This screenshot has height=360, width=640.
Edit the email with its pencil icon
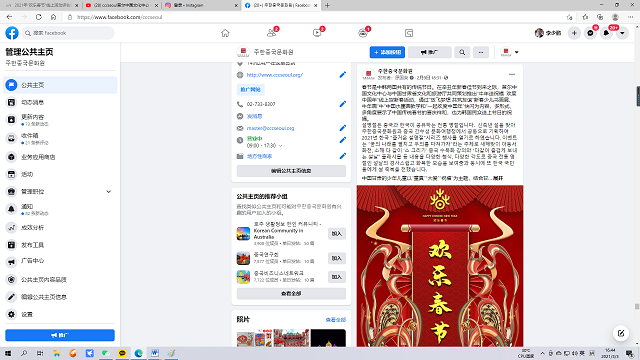coord(342,128)
